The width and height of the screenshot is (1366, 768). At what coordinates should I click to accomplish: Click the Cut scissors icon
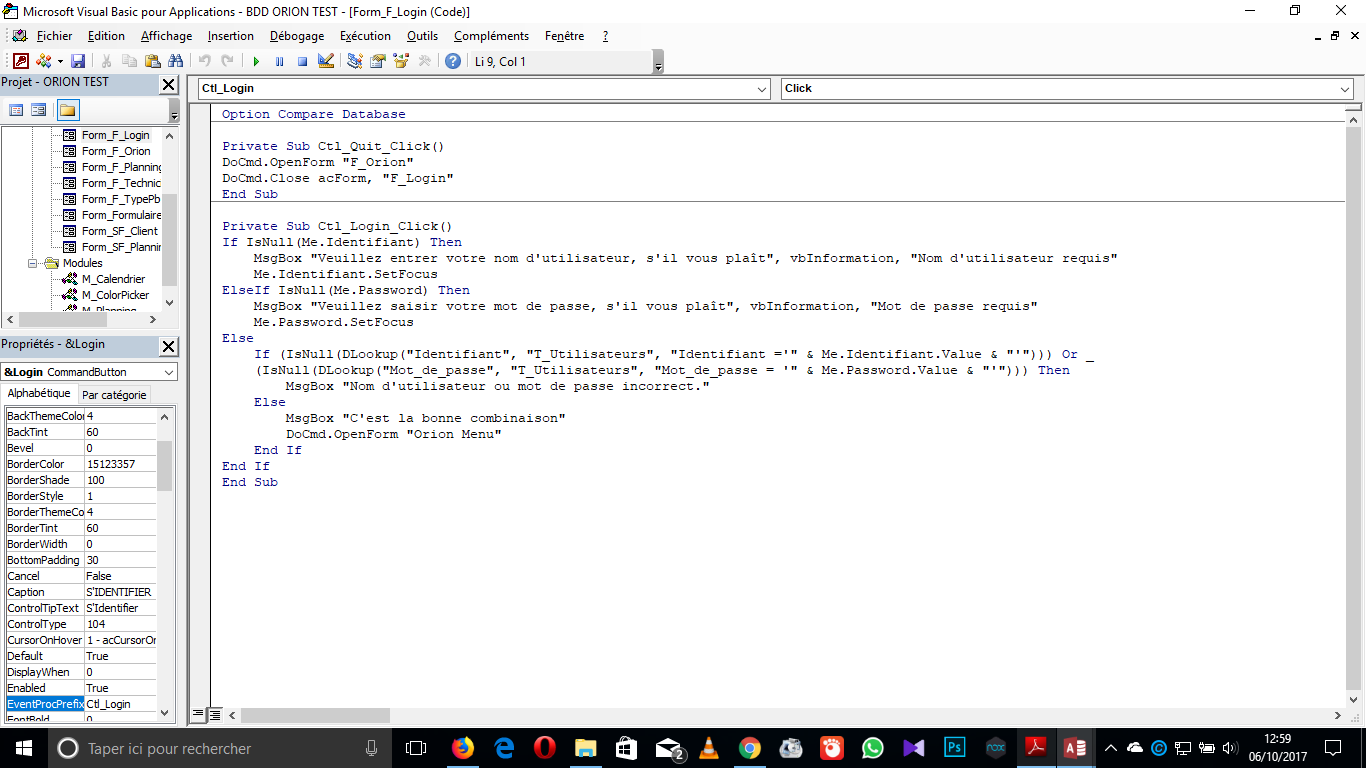point(107,61)
